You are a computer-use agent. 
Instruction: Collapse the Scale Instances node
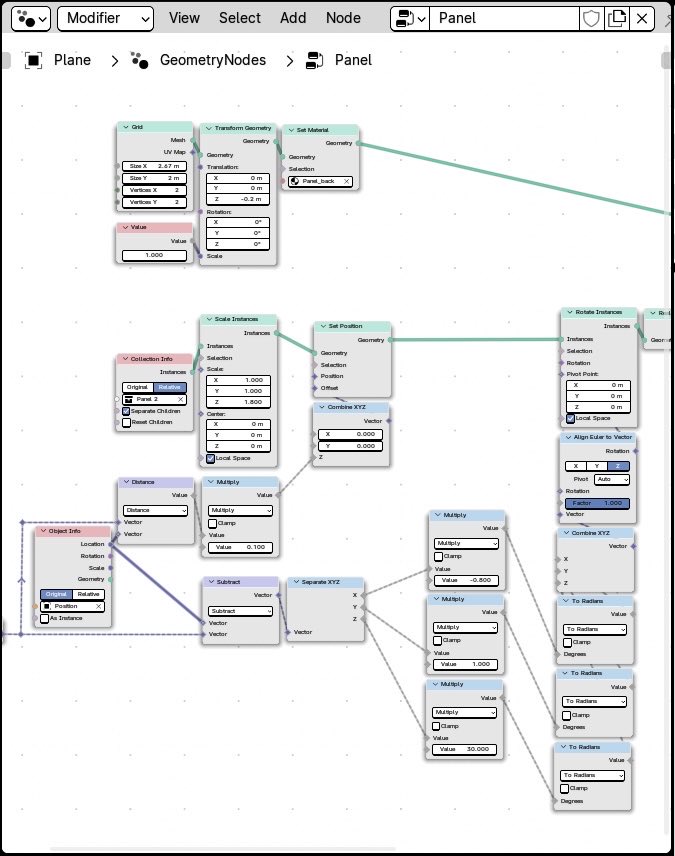tap(209, 319)
